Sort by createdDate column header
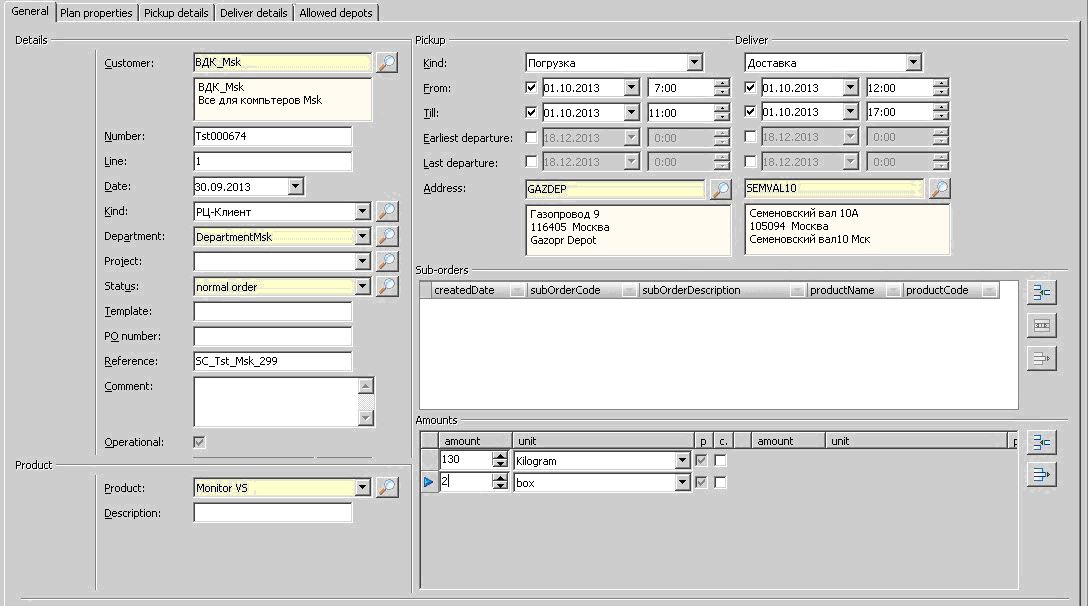Screen dimensions: 1088x606 (x=478, y=290)
